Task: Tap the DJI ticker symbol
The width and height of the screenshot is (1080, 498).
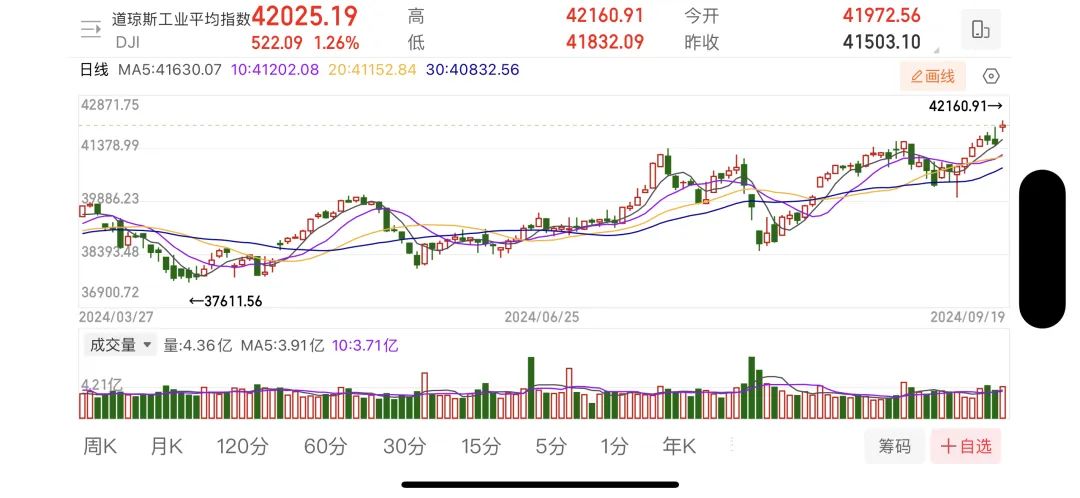Action: 127,43
